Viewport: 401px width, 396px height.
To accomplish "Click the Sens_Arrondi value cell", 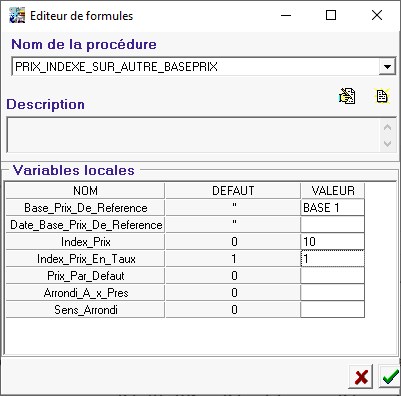I will click(x=332, y=310).
